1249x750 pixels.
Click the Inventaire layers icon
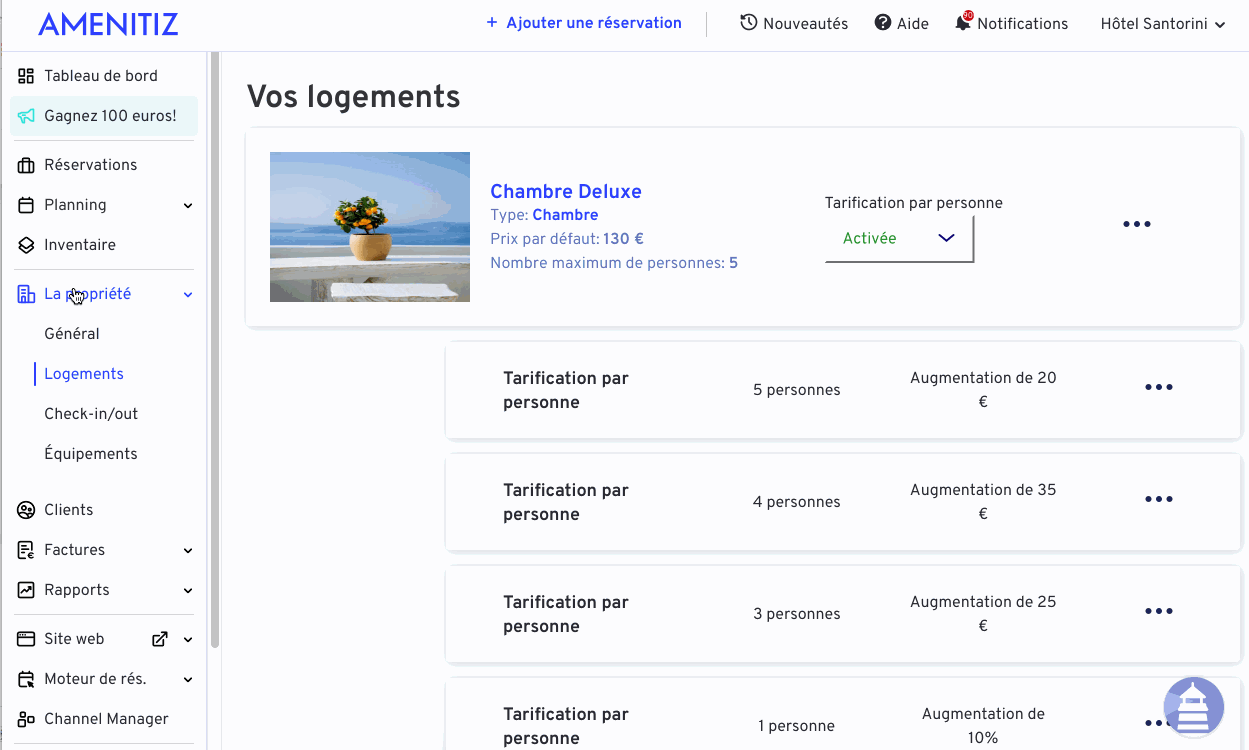point(26,245)
